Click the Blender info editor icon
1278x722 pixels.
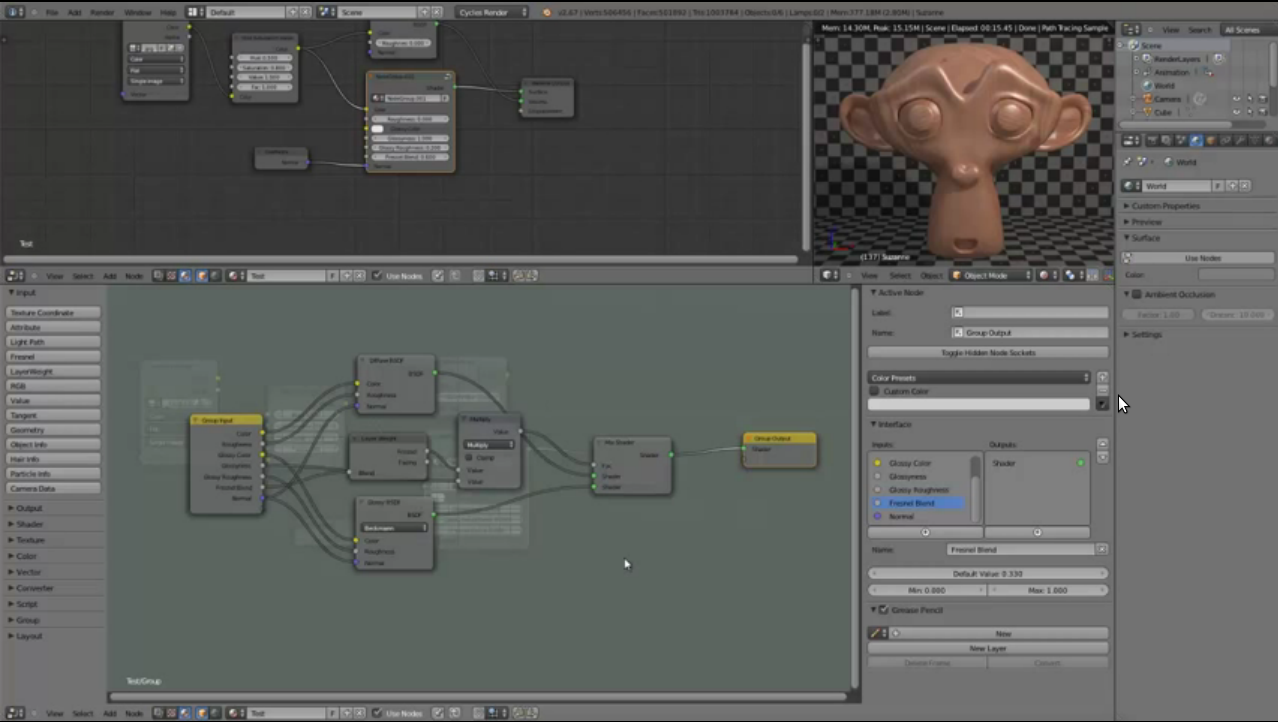[14, 12]
